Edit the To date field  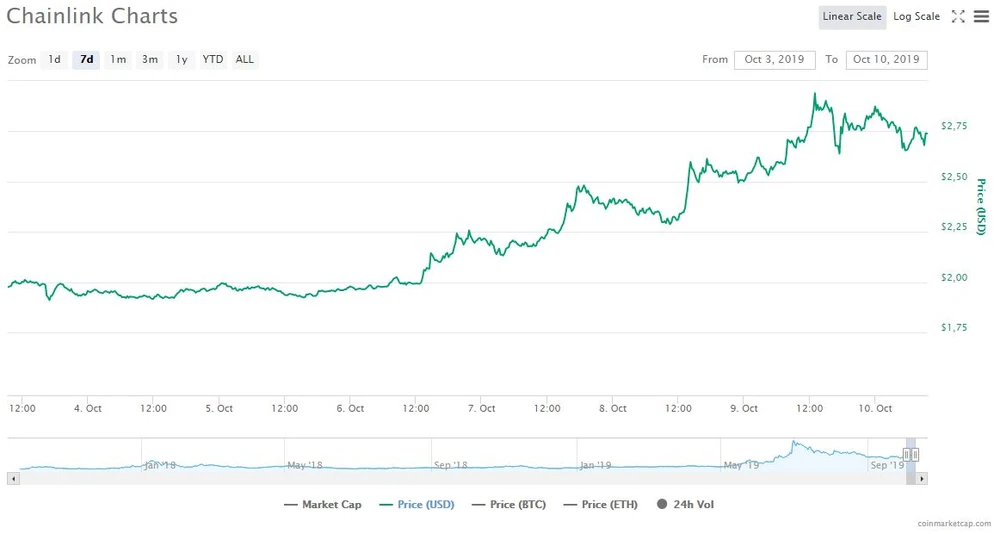pyautogui.click(x=886, y=60)
